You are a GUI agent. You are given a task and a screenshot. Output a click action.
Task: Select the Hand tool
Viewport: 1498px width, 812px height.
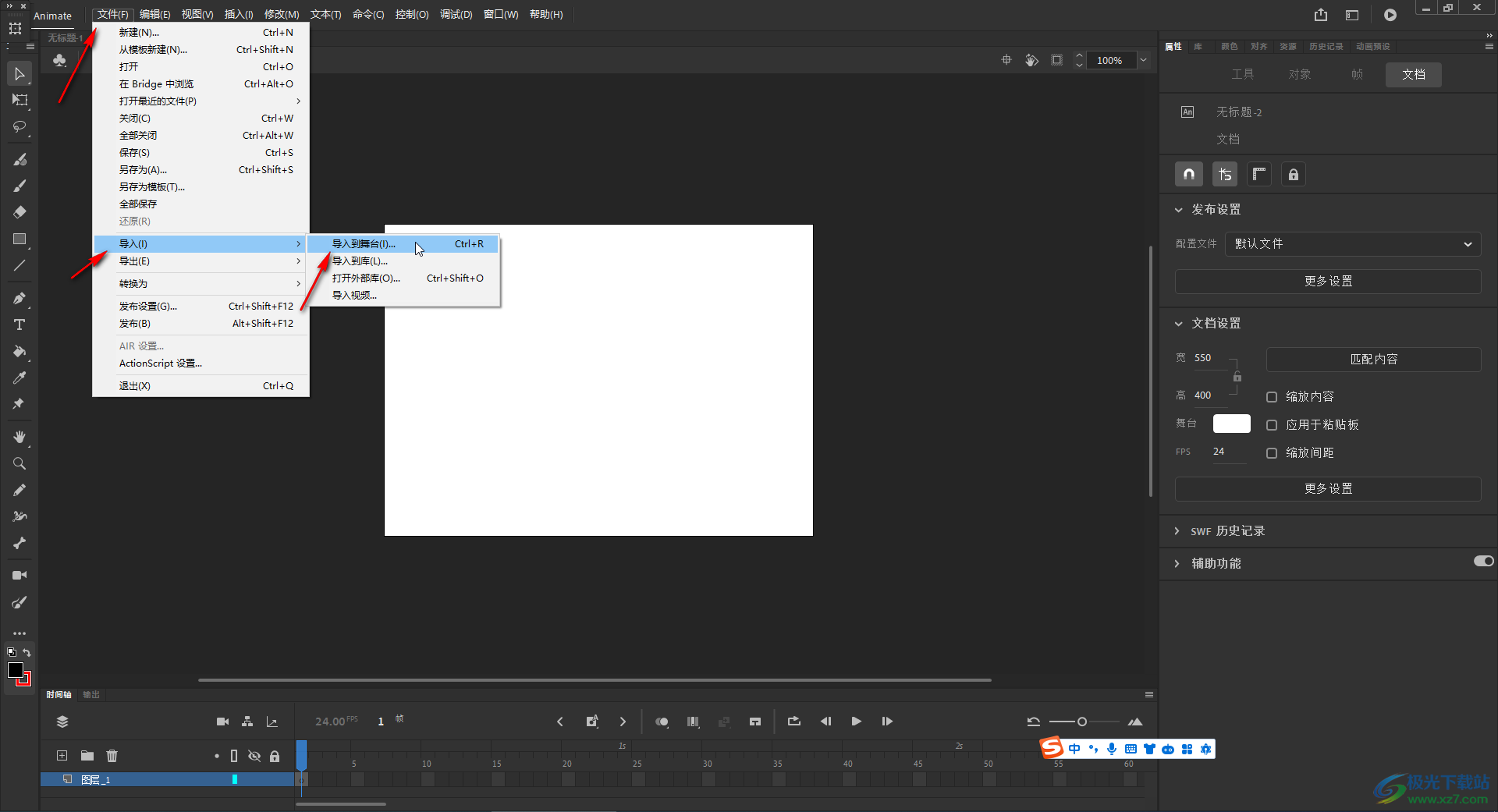(x=20, y=437)
